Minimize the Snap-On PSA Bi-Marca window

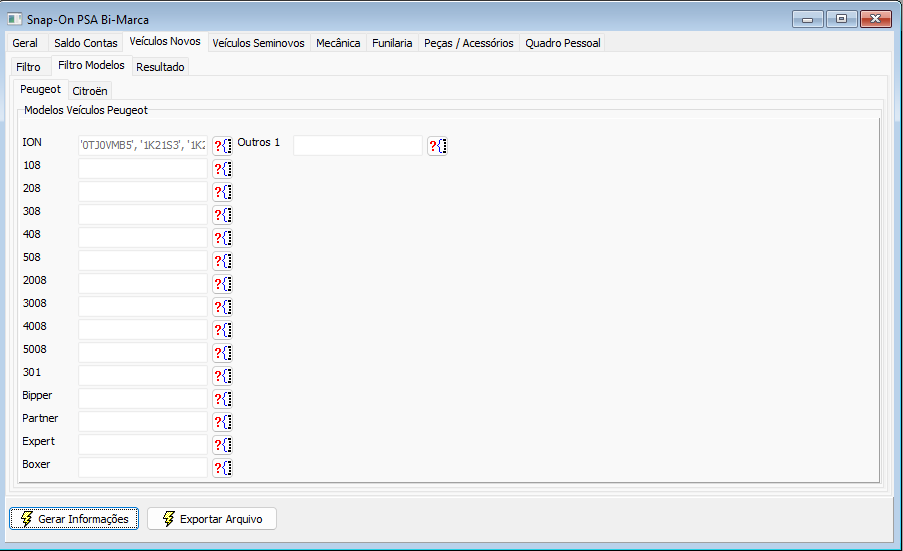[x=807, y=19]
